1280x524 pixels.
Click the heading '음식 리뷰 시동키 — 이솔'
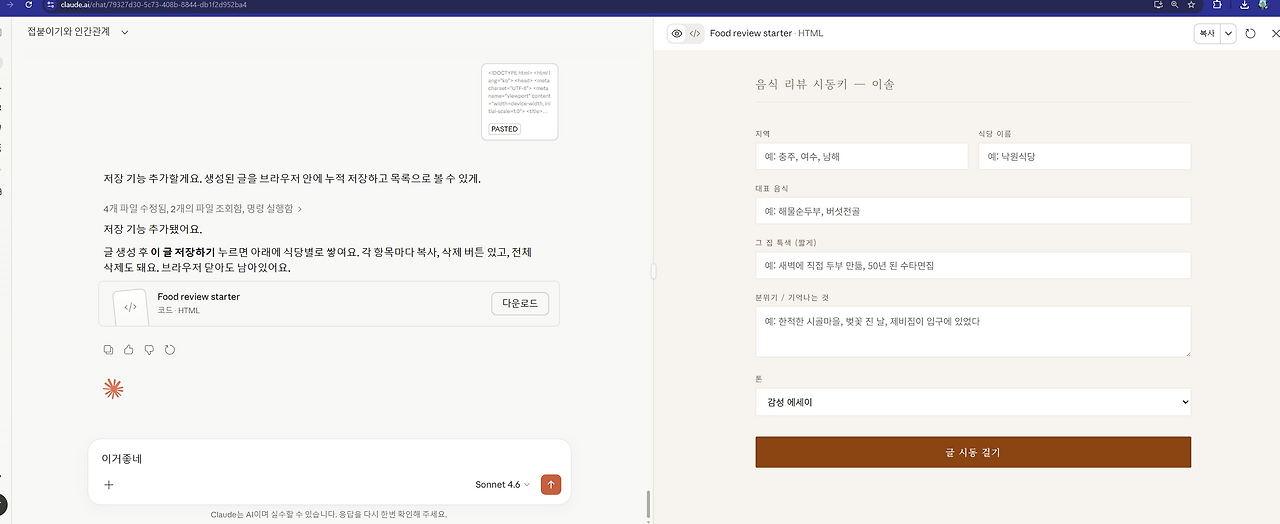tap(825, 85)
